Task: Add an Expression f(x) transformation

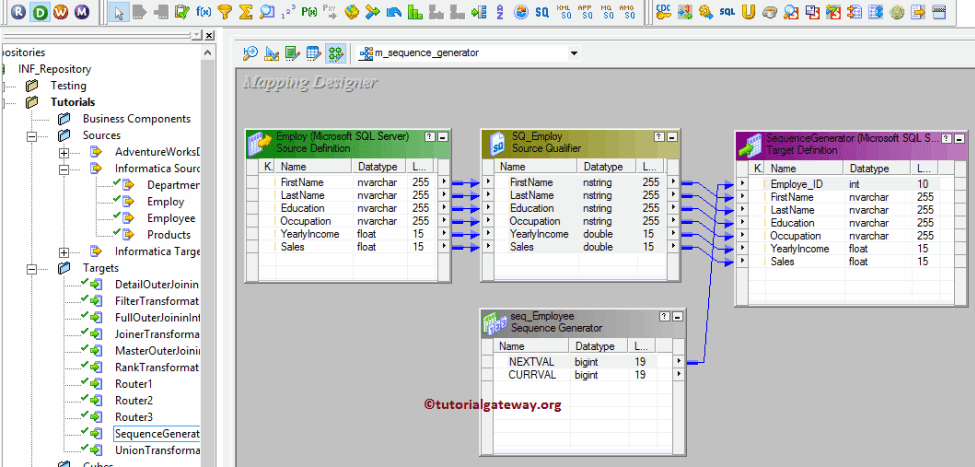Action: [203, 11]
